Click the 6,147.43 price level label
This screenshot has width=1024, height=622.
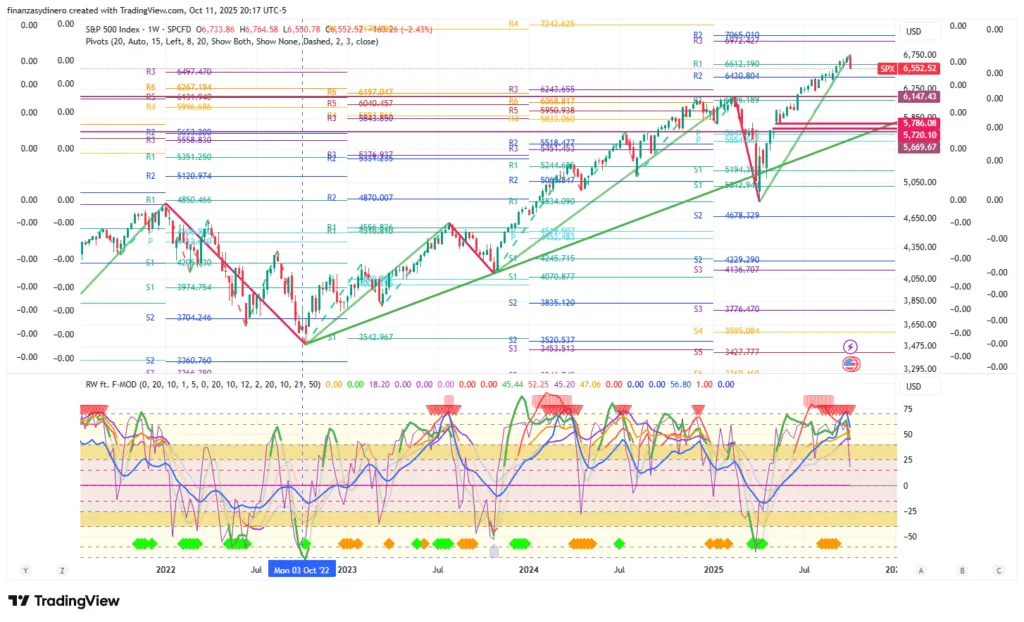(x=918, y=97)
